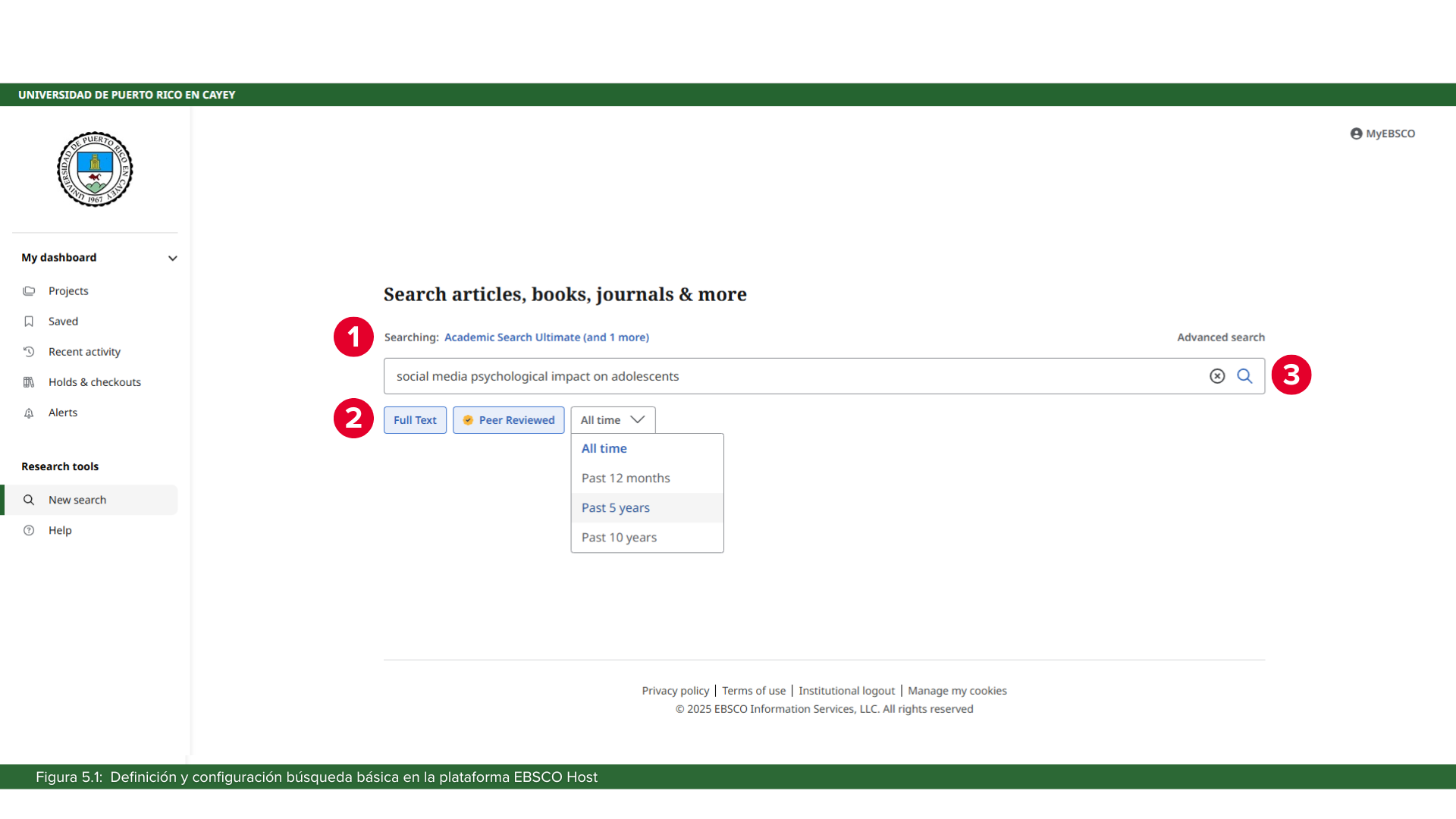The image size is (1456, 819).
Task: Toggle the Full Text filter
Action: [x=415, y=420]
